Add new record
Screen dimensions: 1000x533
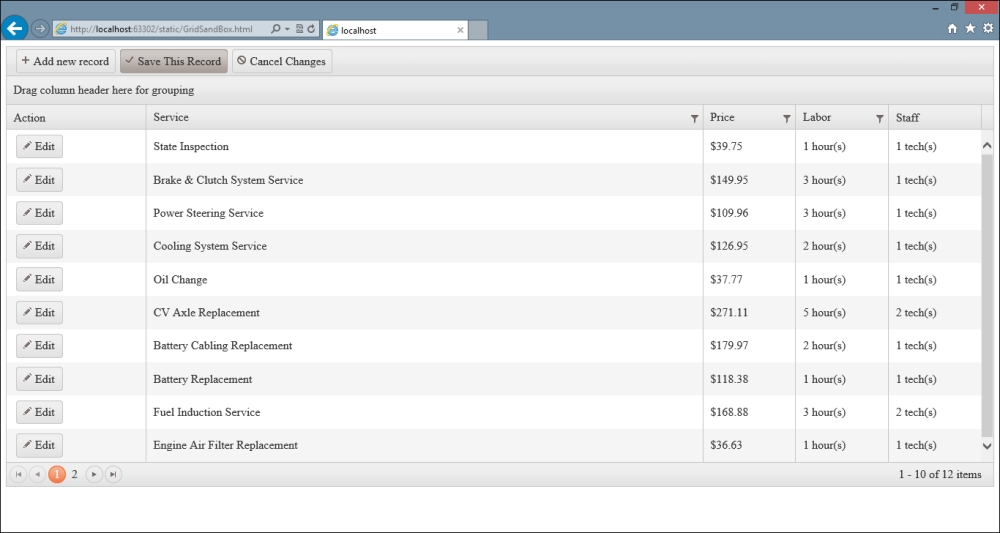coord(66,61)
